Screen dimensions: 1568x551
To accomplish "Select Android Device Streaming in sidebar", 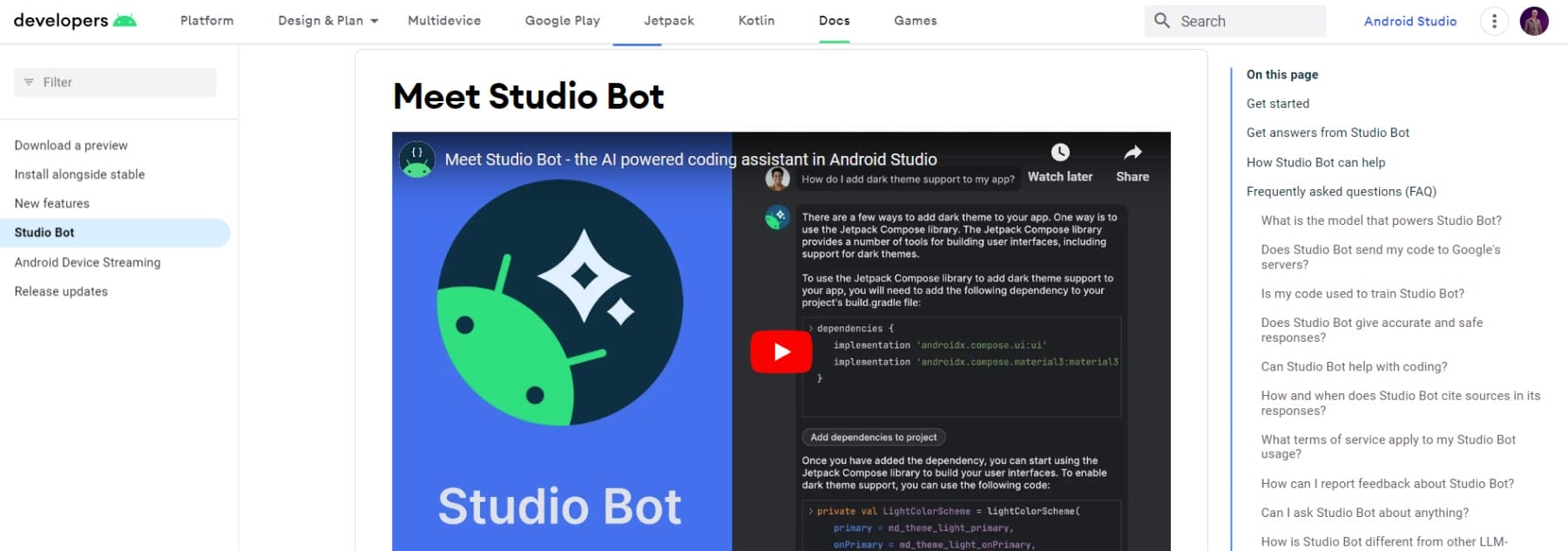I will click(x=87, y=262).
